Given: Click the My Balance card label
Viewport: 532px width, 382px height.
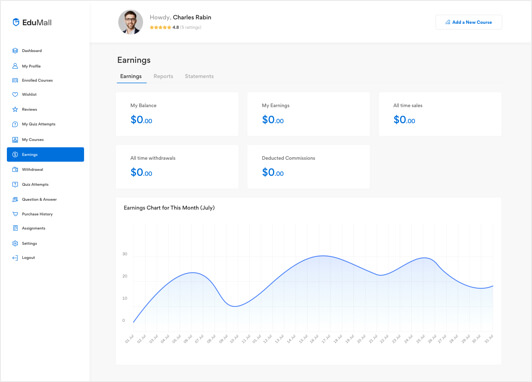Looking at the screenshot, I should [143, 106].
